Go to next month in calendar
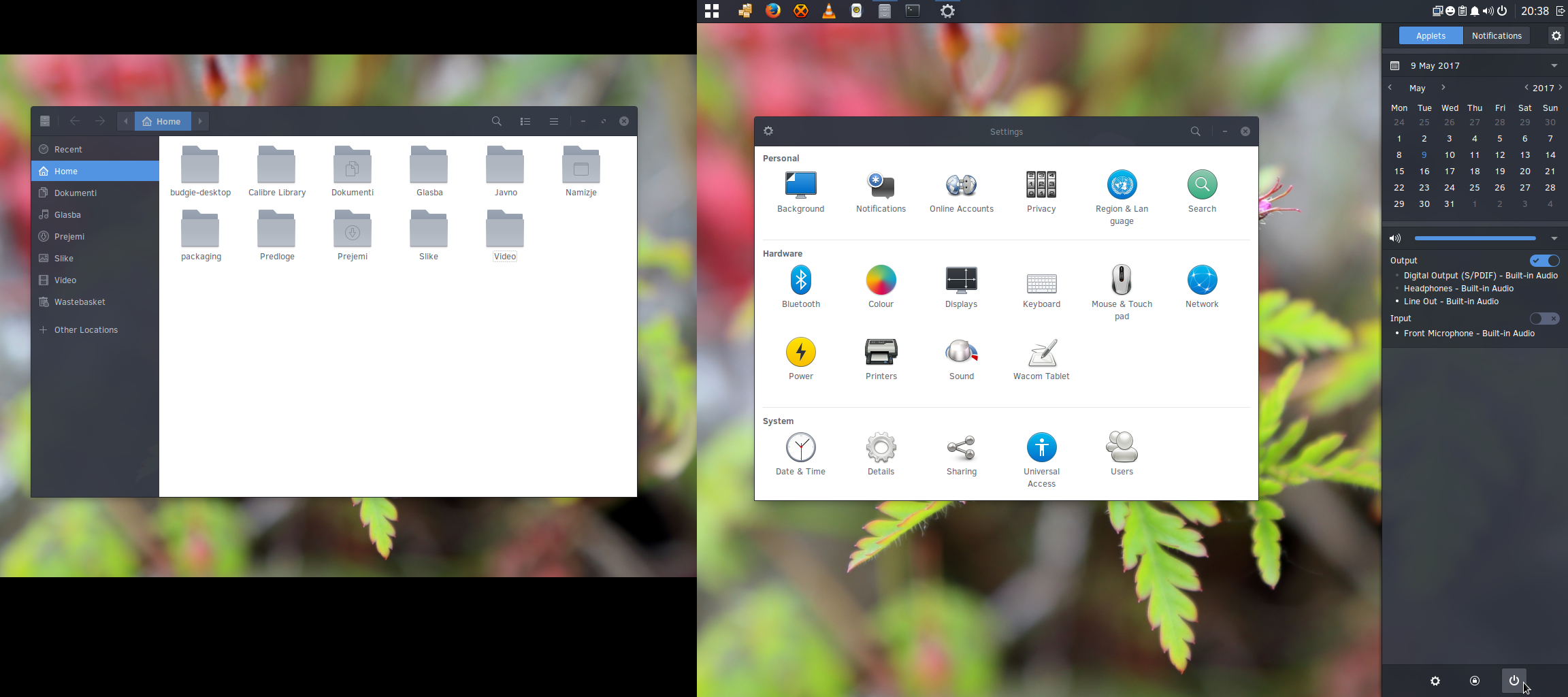 1443,88
